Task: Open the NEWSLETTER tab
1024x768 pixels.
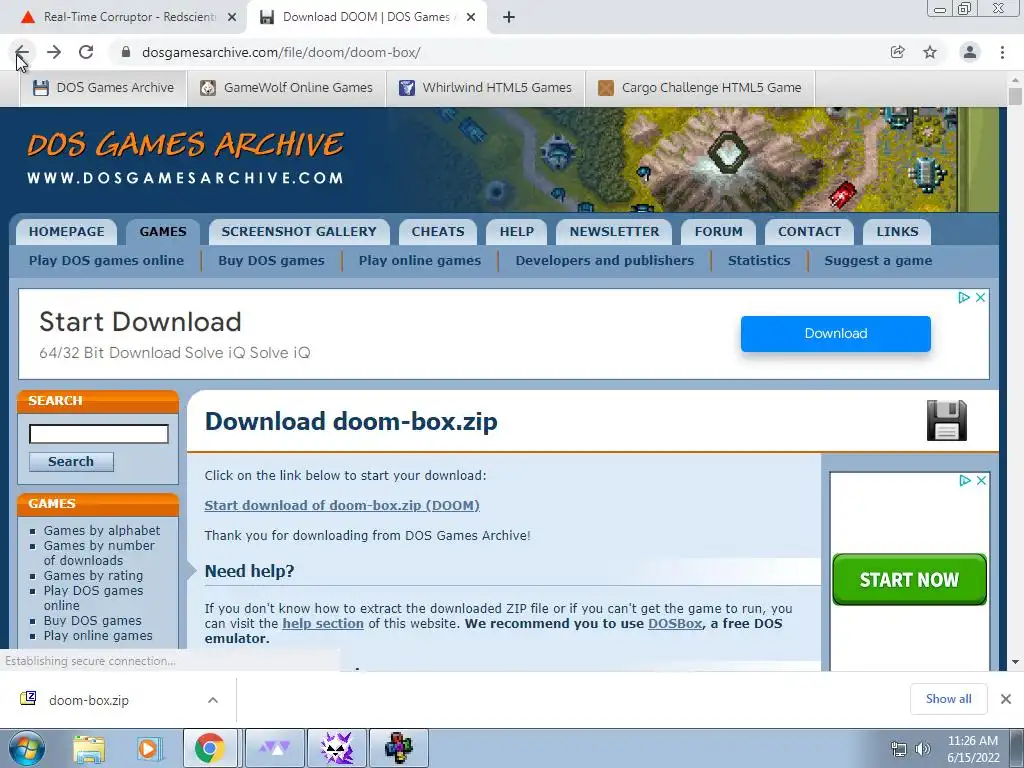Action: tap(615, 232)
